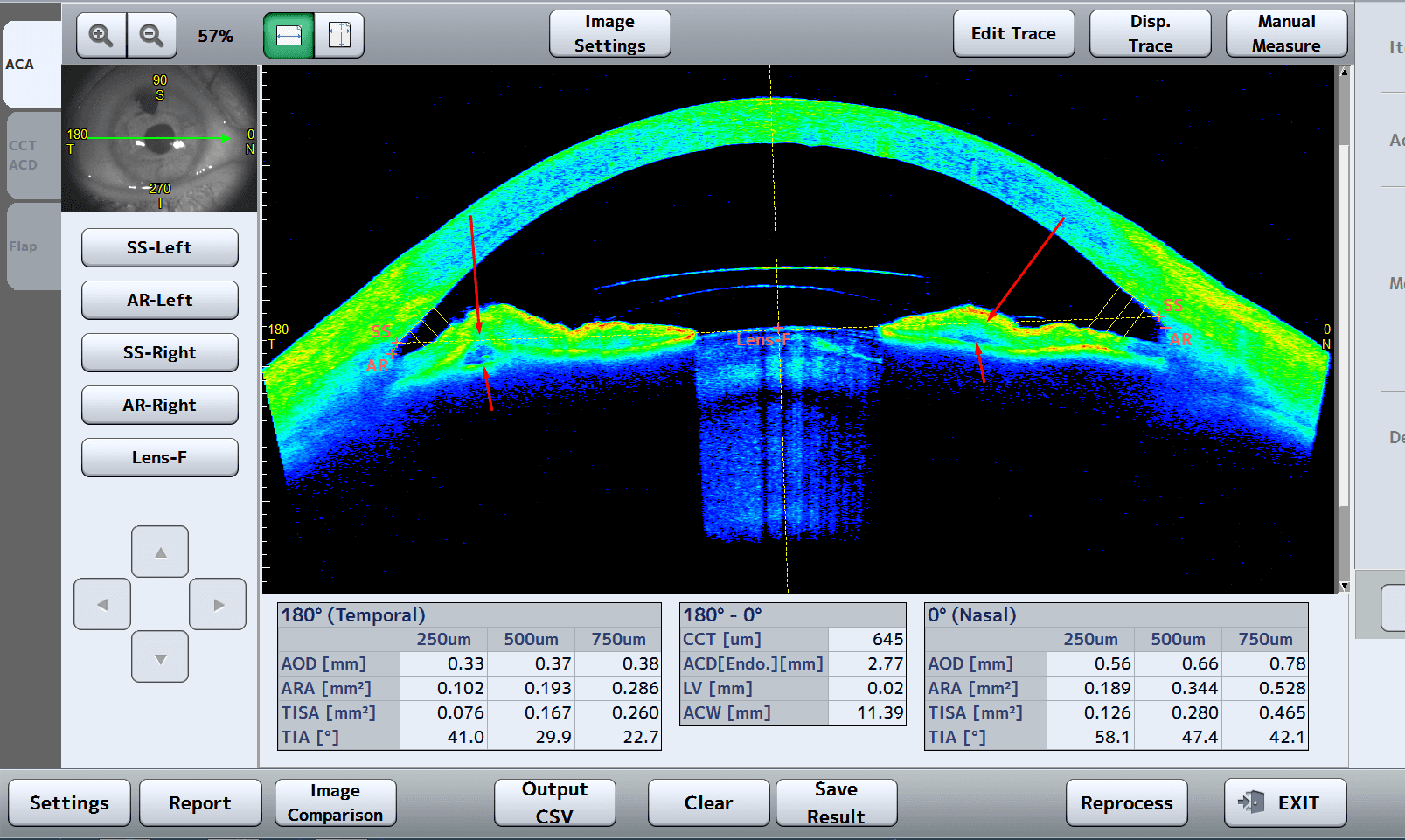Click the zoom out magnifier icon

[x=152, y=36]
